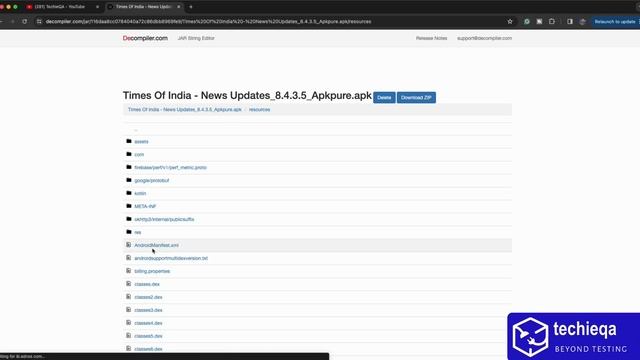Open the Extensions puzzle icon
The width and height of the screenshot is (640, 360).
552,22
